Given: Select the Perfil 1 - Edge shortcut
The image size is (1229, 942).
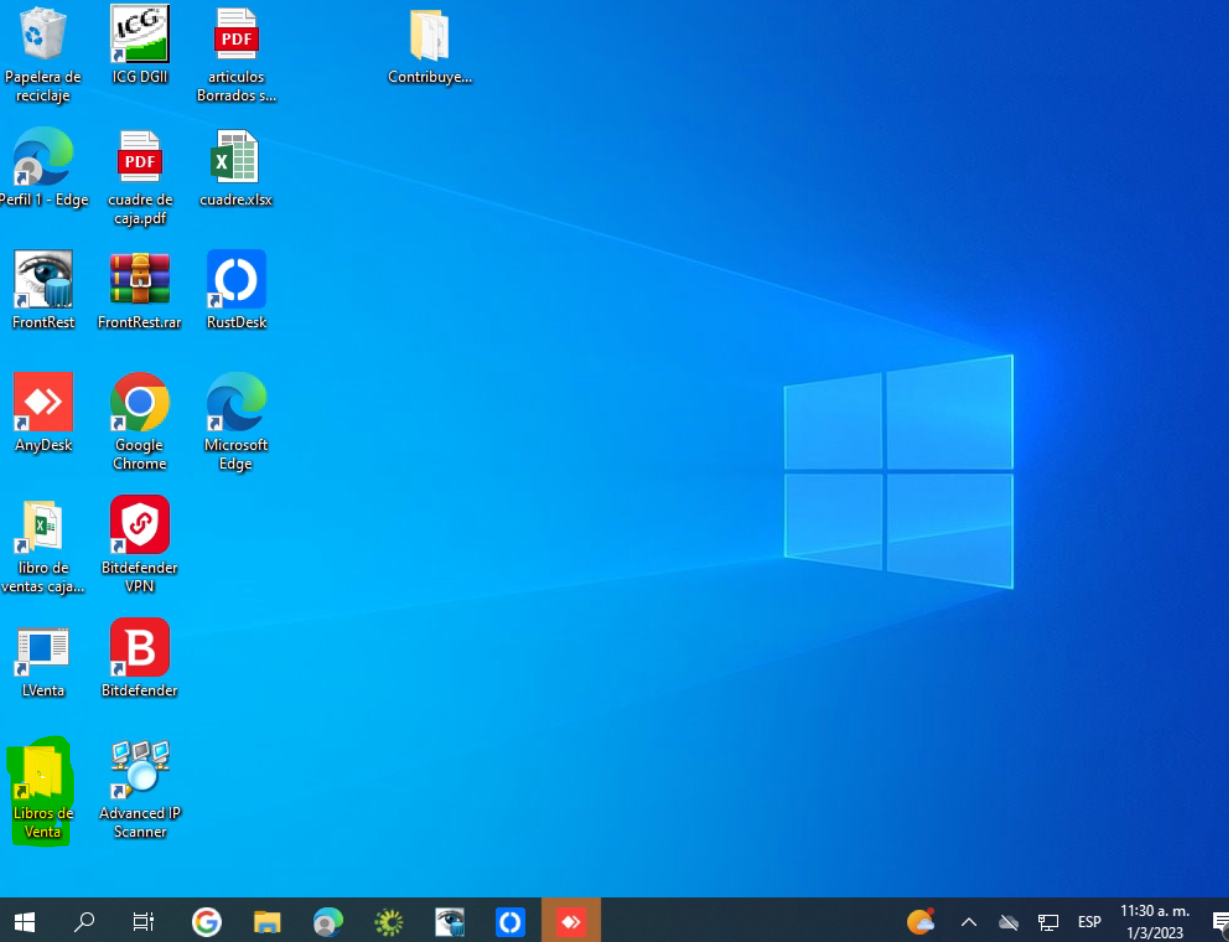Looking at the screenshot, I should pyautogui.click(x=43, y=169).
